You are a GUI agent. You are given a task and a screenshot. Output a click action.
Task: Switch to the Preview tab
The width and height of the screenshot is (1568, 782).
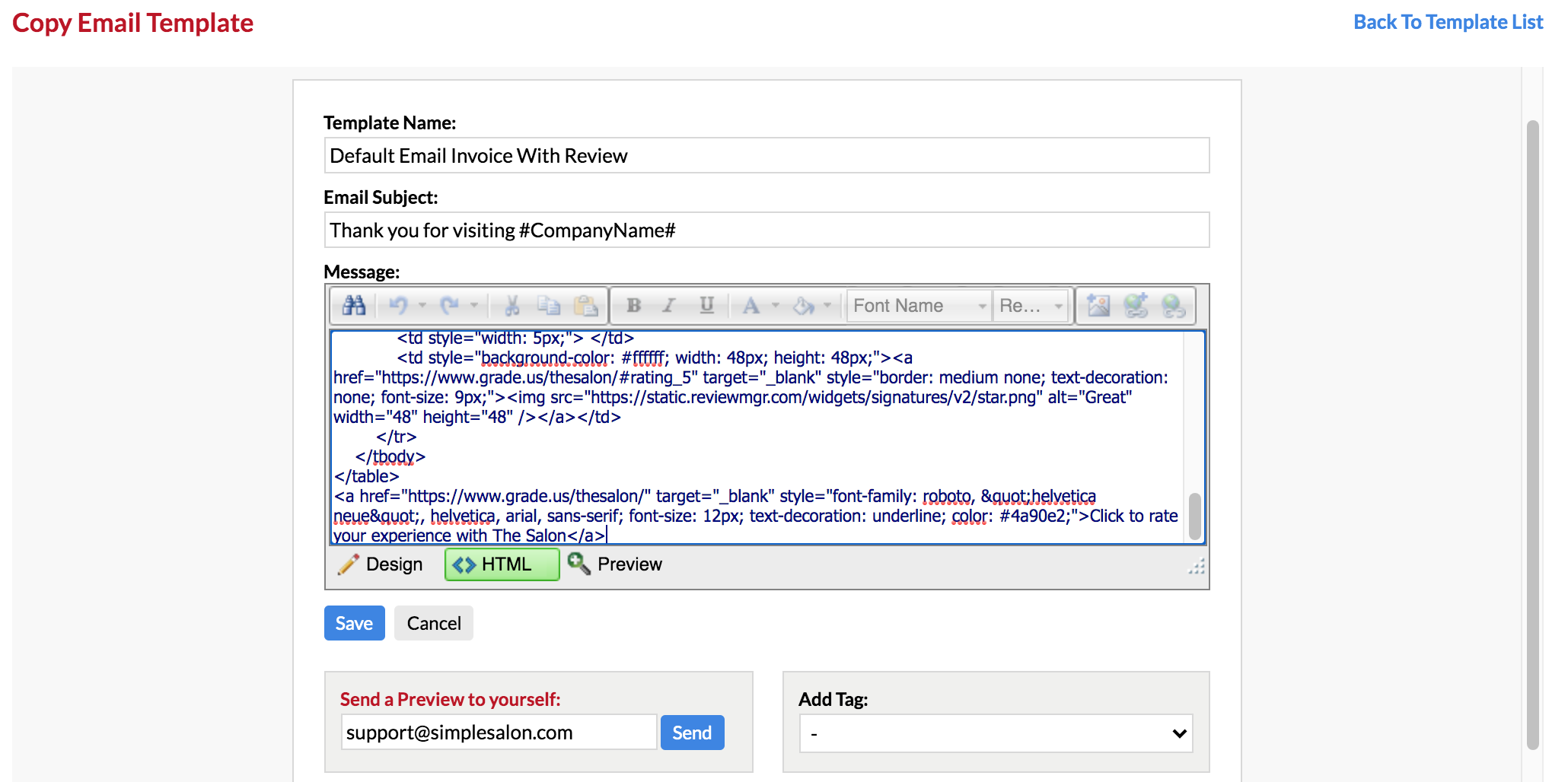pyautogui.click(x=616, y=564)
